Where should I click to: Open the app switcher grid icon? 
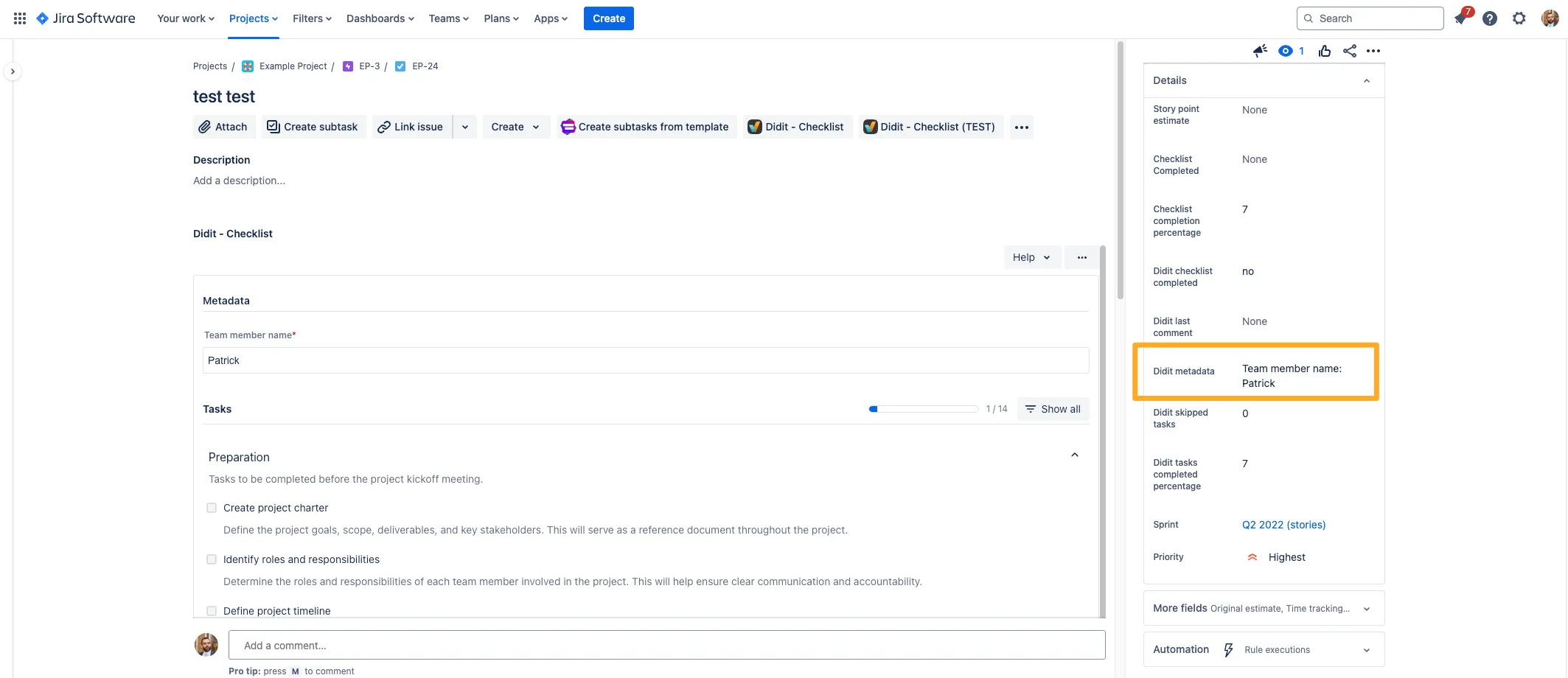coord(20,18)
